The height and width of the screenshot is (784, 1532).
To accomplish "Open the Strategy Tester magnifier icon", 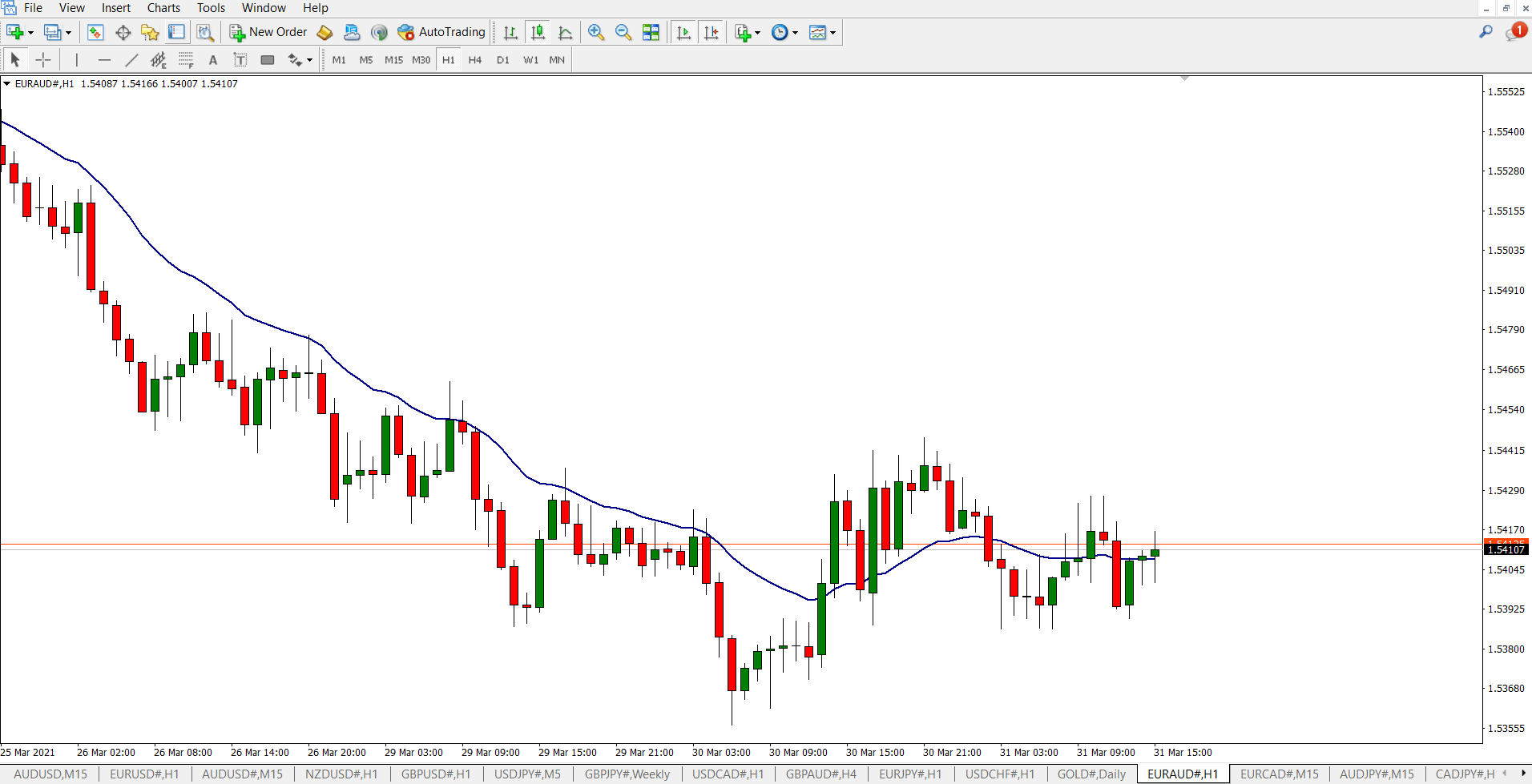I will tap(205, 32).
